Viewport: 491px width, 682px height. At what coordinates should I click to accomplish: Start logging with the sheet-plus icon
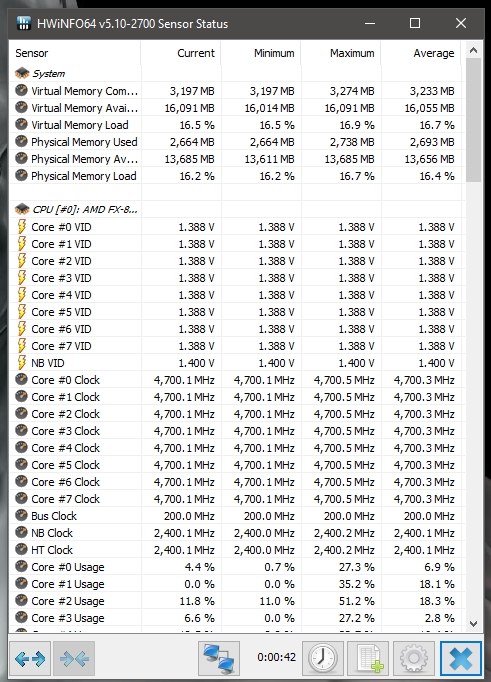[368, 659]
